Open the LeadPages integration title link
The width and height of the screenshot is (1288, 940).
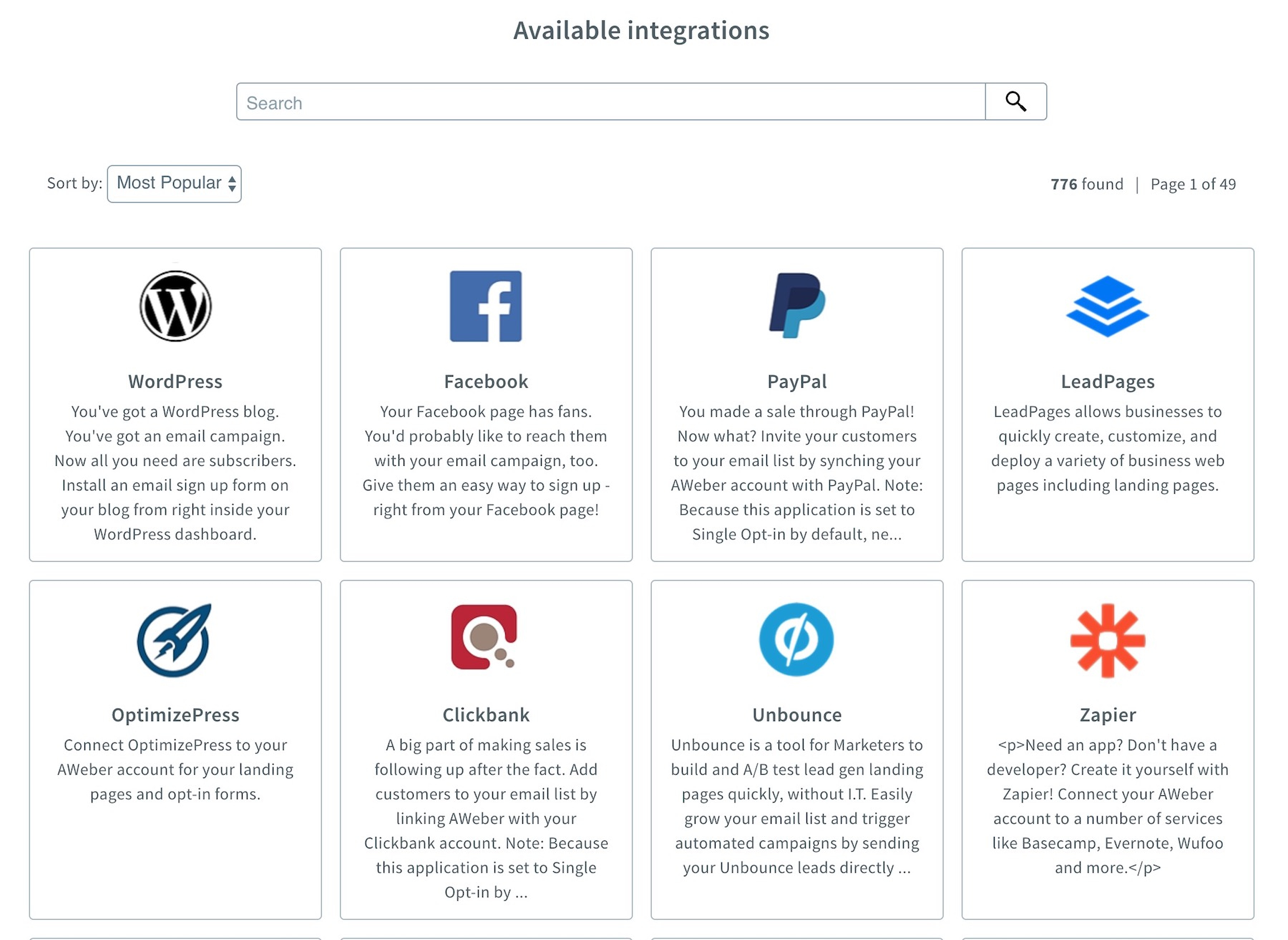1108,382
